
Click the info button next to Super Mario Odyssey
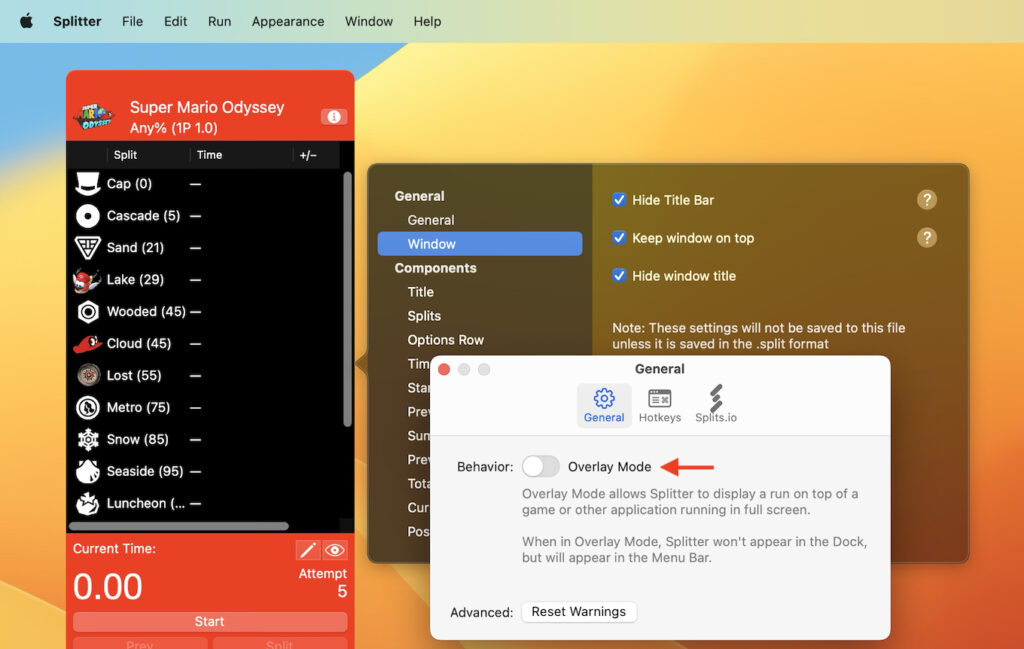pos(334,117)
